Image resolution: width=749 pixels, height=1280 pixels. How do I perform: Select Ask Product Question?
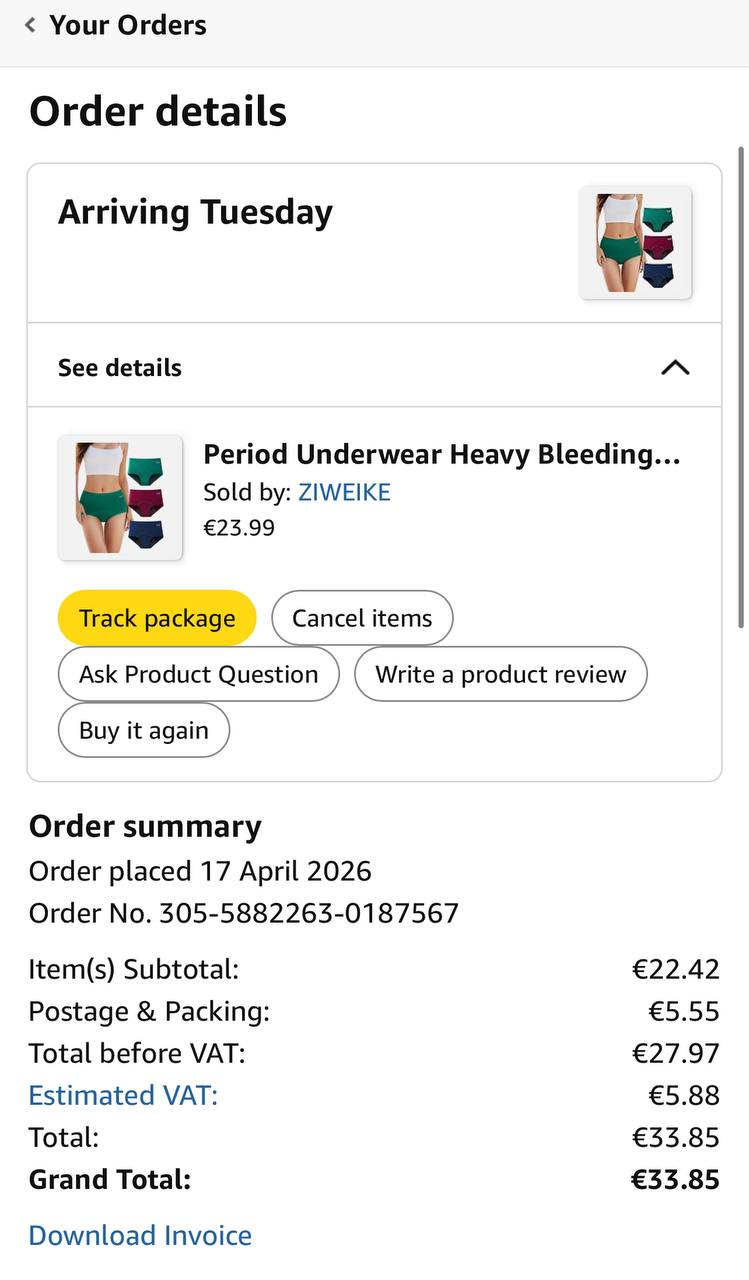coord(199,674)
